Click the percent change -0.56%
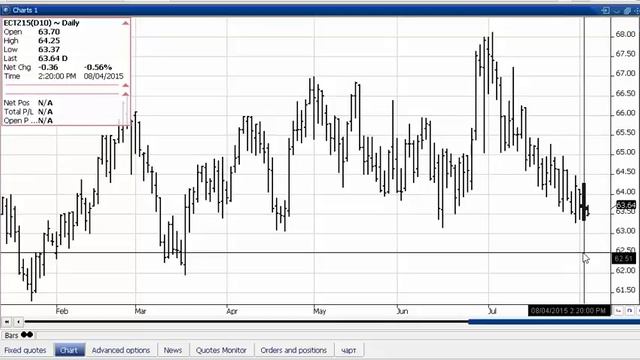The image size is (640, 360). pyautogui.click(x=98, y=67)
